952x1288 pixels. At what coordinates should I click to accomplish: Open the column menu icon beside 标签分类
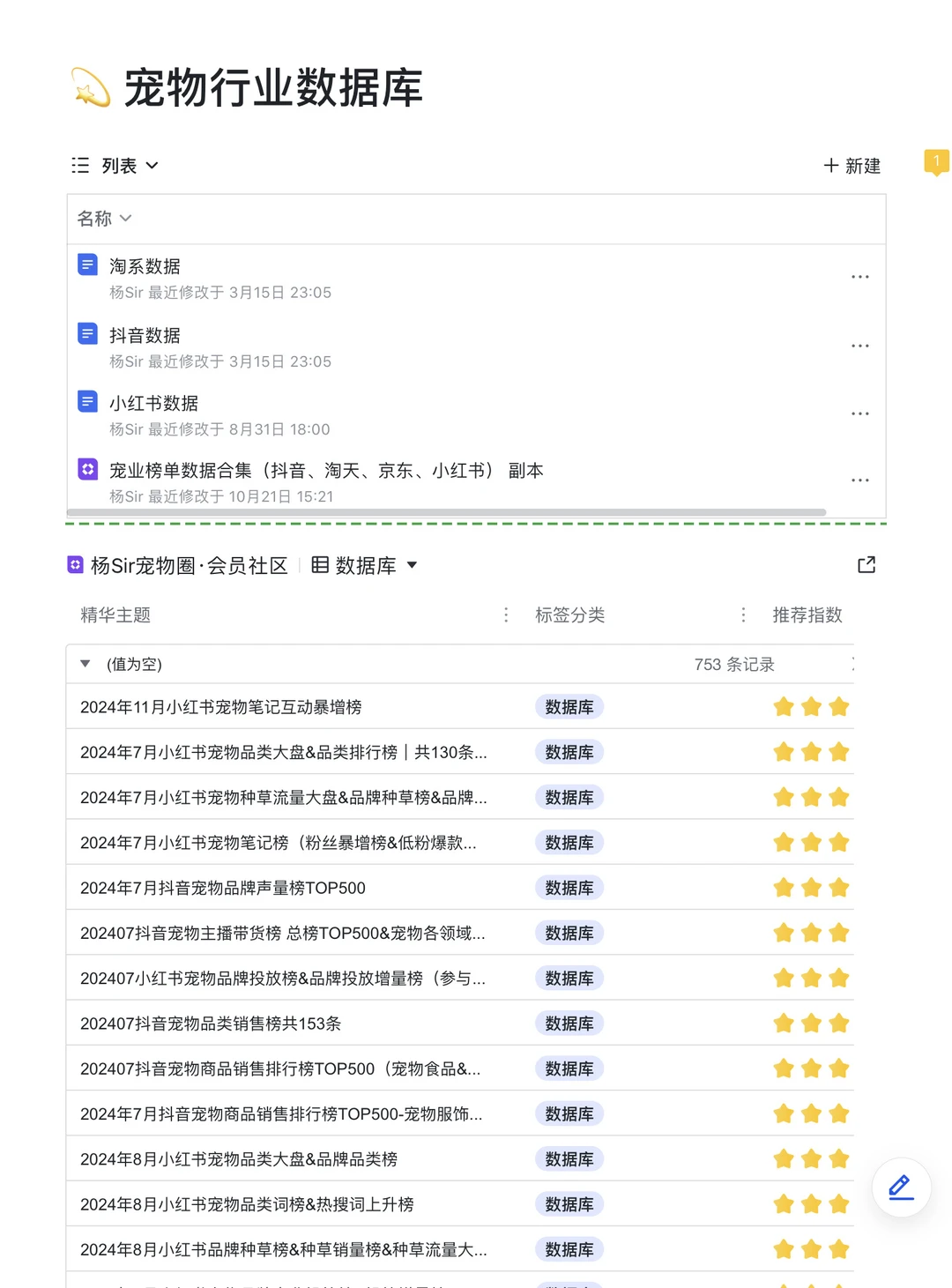coord(744,614)
